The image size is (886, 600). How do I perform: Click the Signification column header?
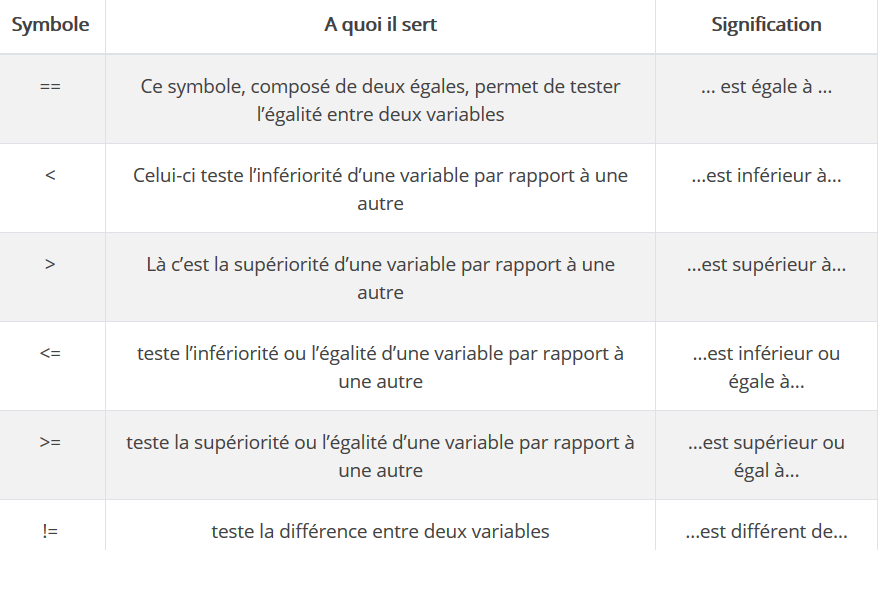766,24
